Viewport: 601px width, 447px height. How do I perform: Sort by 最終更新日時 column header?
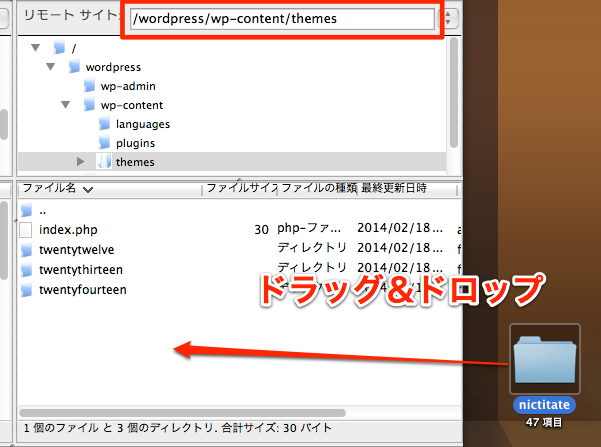[x=407, y=188]
